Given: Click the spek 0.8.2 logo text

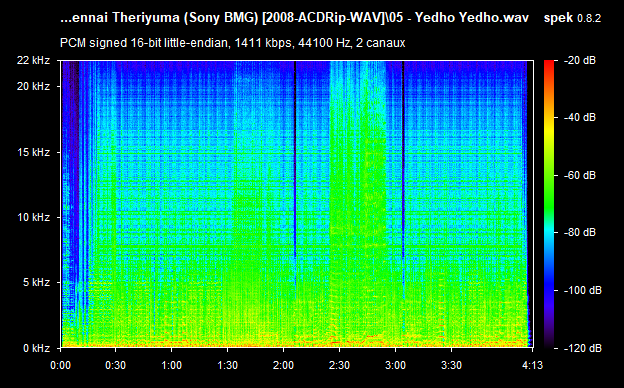Looking at the screenshot, I should [572, 18].
